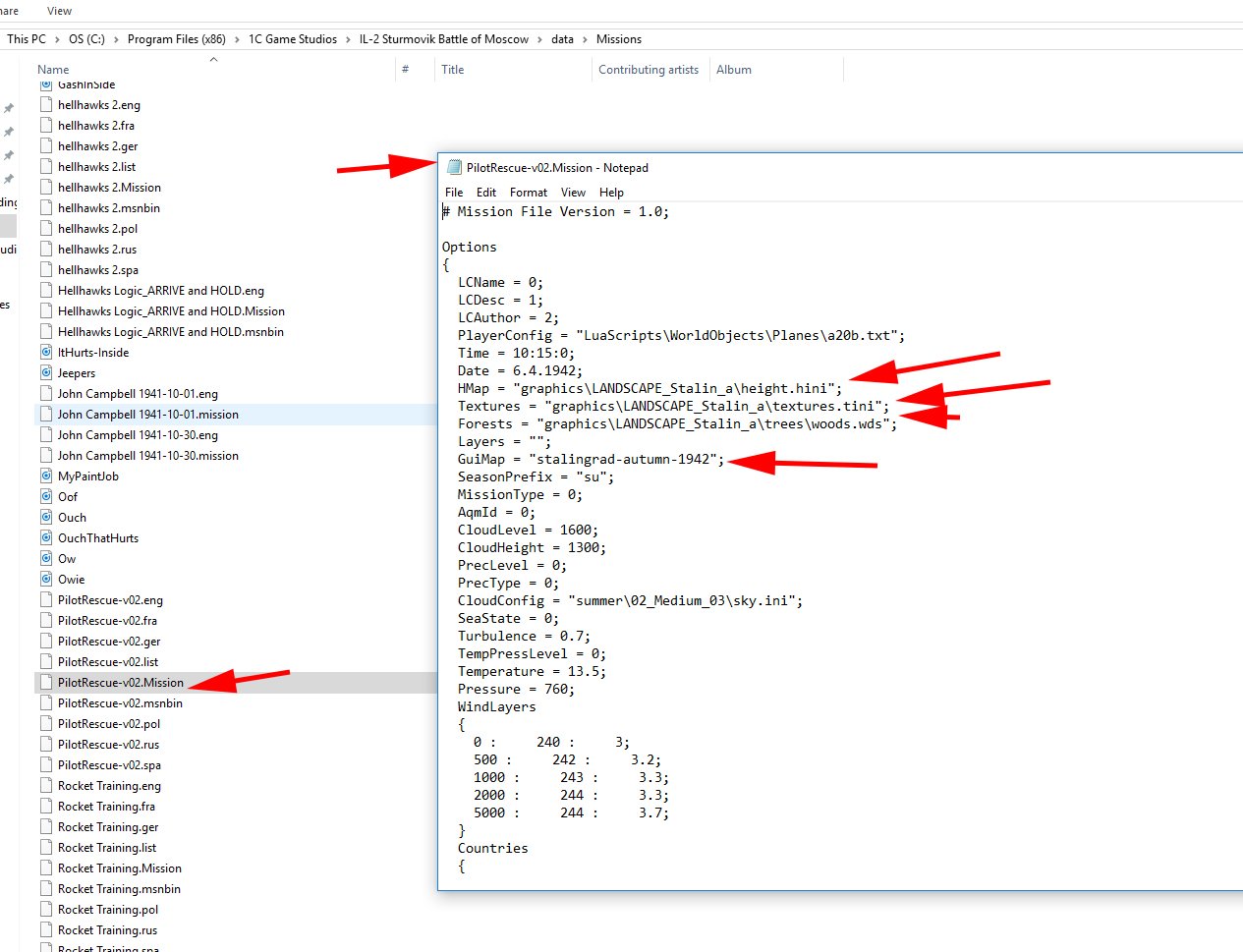1243x952 pixels.
Task: Go to This PC in the address bar
Action: tap(27, 39)
